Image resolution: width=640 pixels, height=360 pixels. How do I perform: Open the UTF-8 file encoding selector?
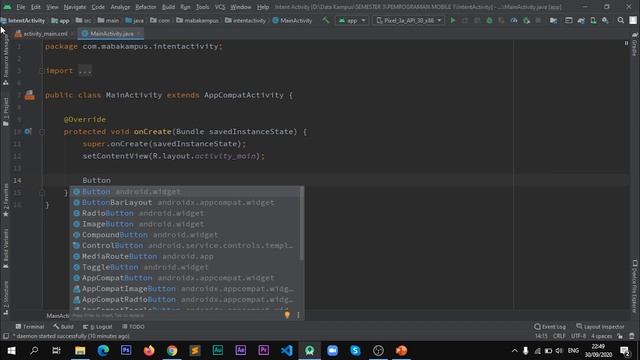pyautogui.click(x=578, y=336)
